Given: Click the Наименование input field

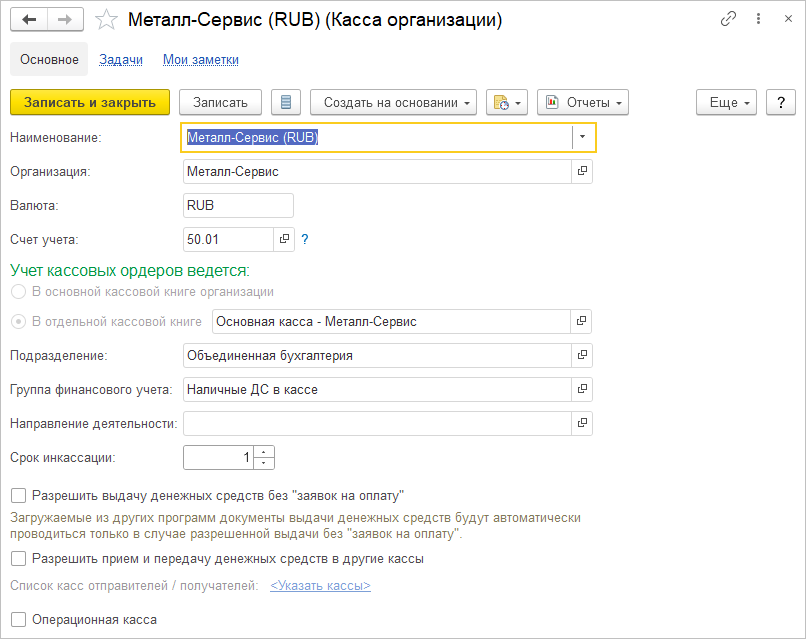Looking at the screenshot, I should coord(377,137).
